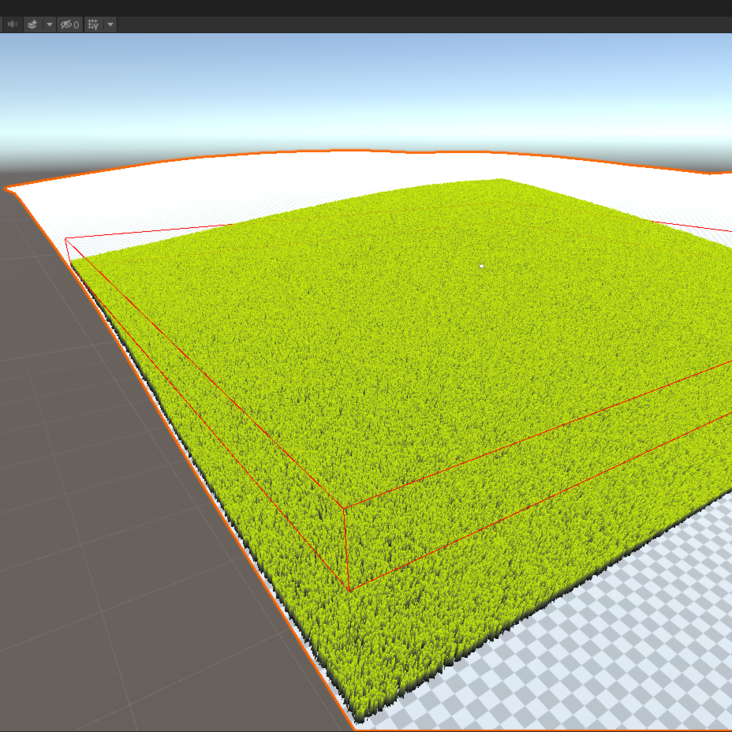Toggle the scene effects layers icon
Screen dimensions: 732x732
tap(32, 24)
